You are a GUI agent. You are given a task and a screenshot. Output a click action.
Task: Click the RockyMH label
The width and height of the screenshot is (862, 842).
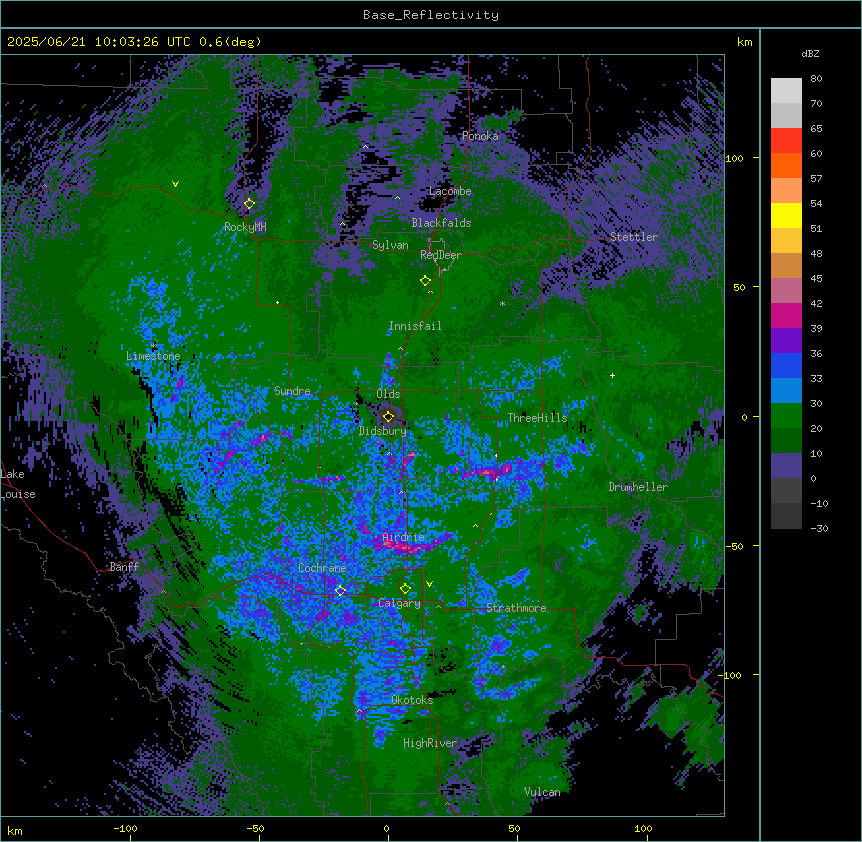coord(245,227)
